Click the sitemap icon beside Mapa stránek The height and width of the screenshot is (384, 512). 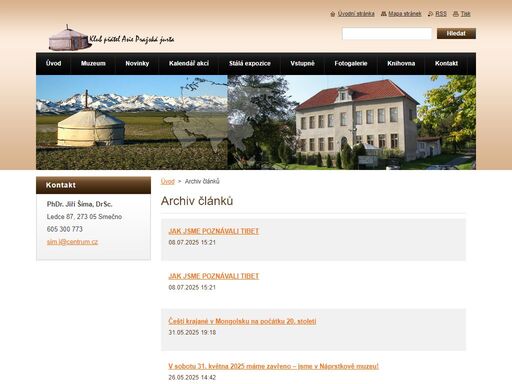pyautogui.click(x=384, y=14)
